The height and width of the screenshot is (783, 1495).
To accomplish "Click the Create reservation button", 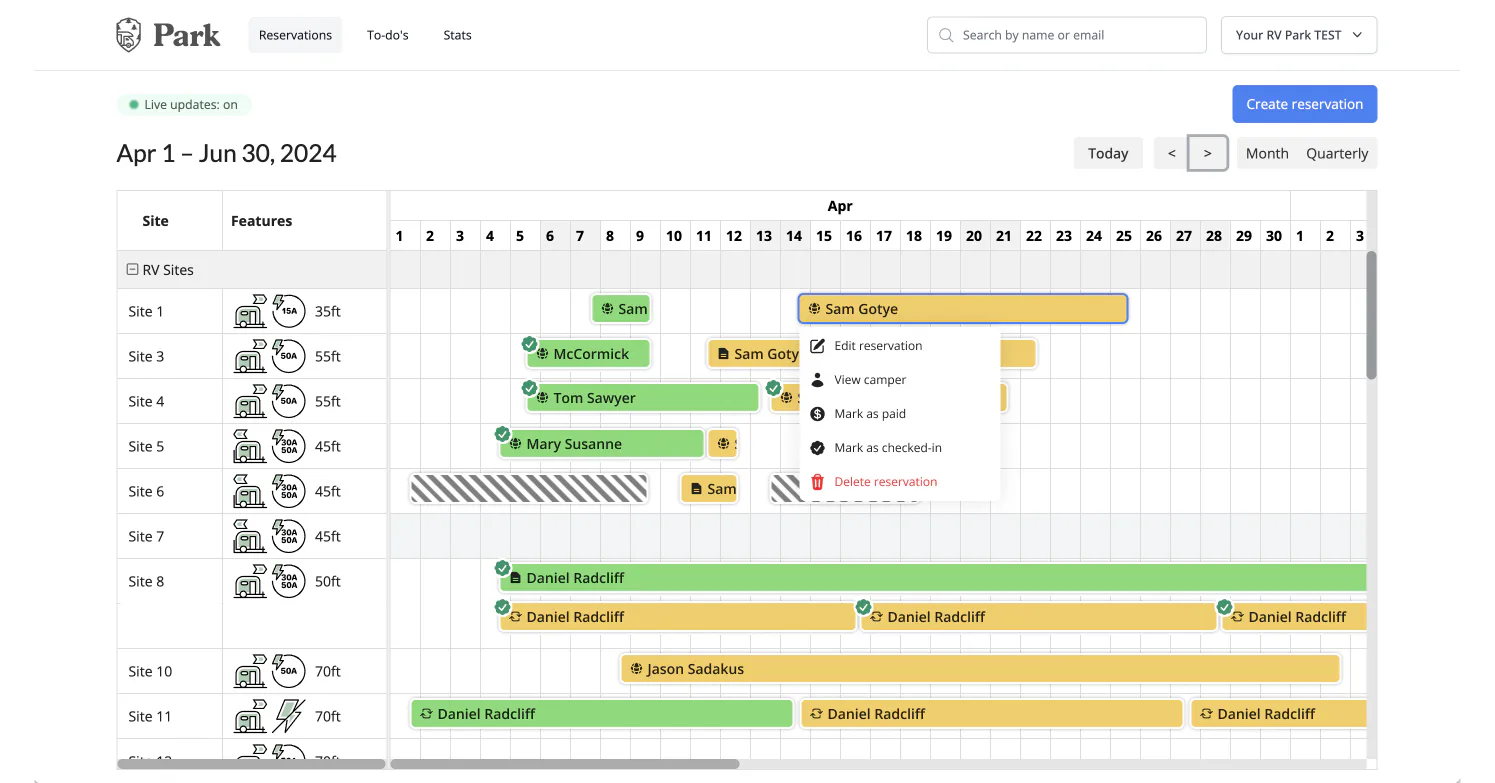I will click(1304, 104).
